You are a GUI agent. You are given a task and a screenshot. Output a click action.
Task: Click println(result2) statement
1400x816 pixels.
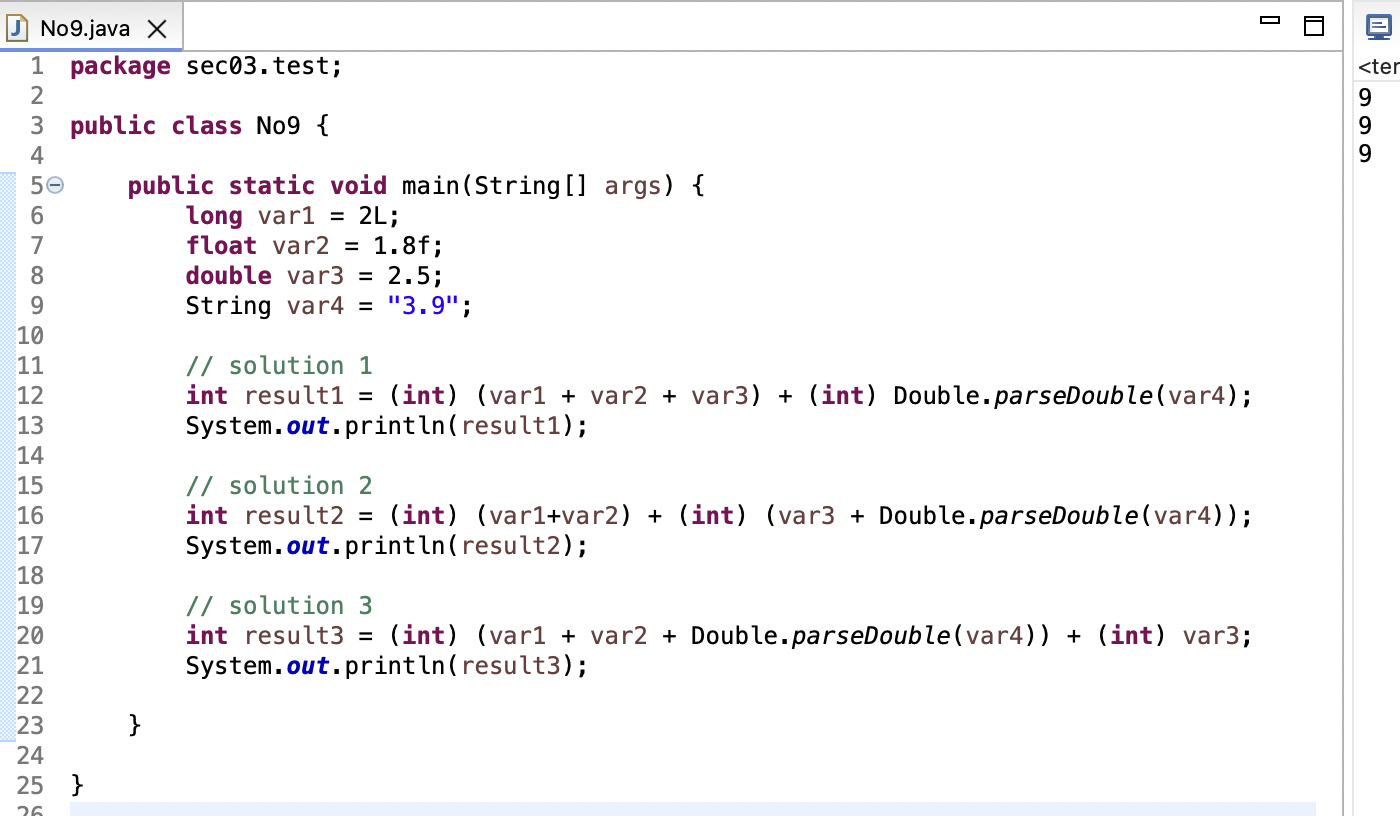point(387,546)
